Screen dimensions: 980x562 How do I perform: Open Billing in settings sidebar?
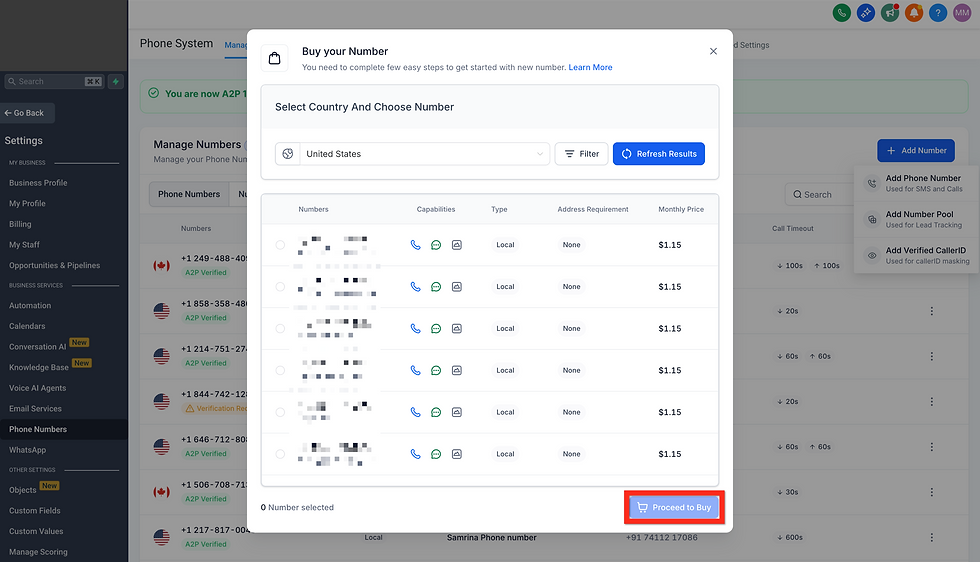[20, 224]
